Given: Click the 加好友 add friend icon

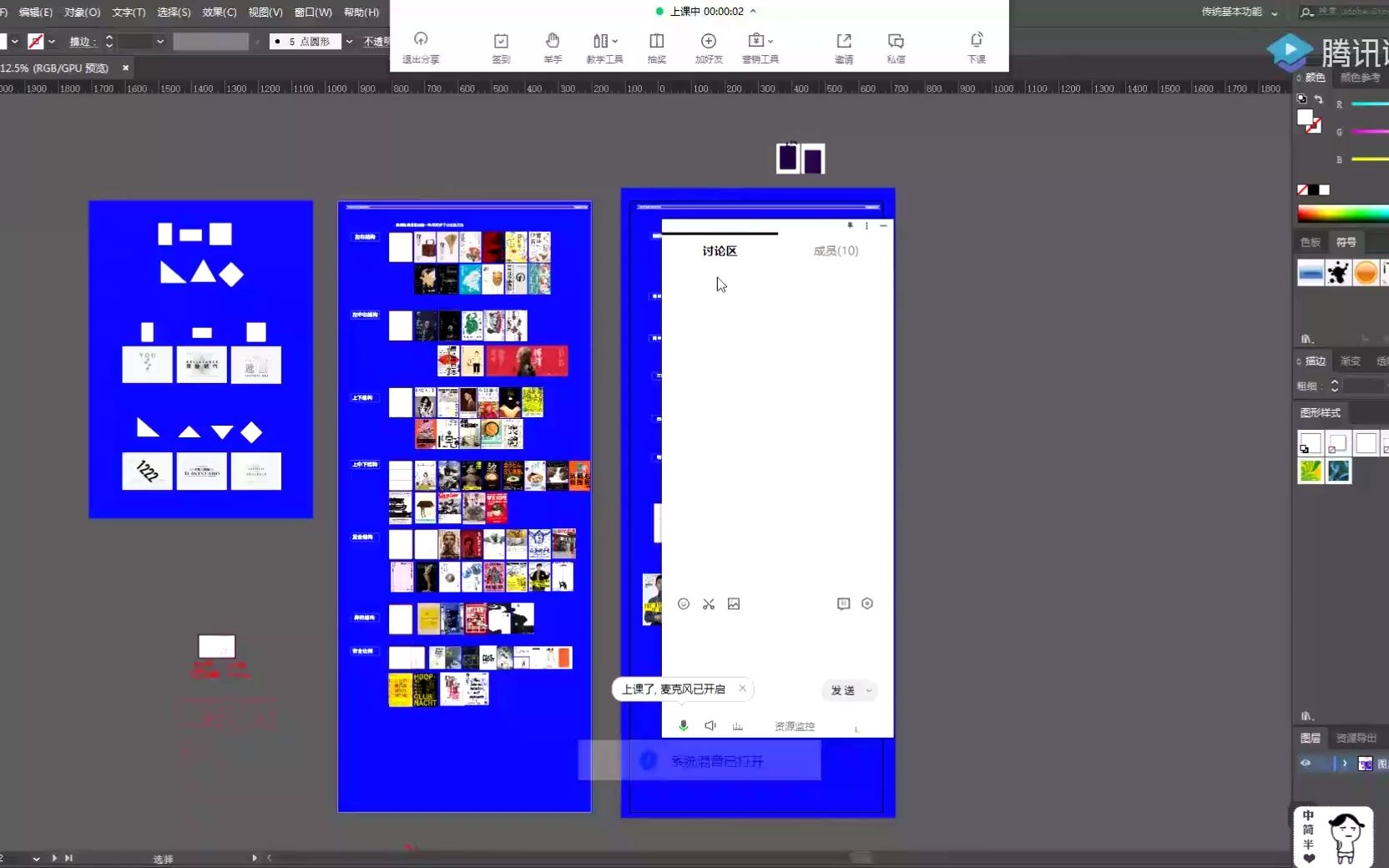Looking at the screenshot, I should pos(709,41).
